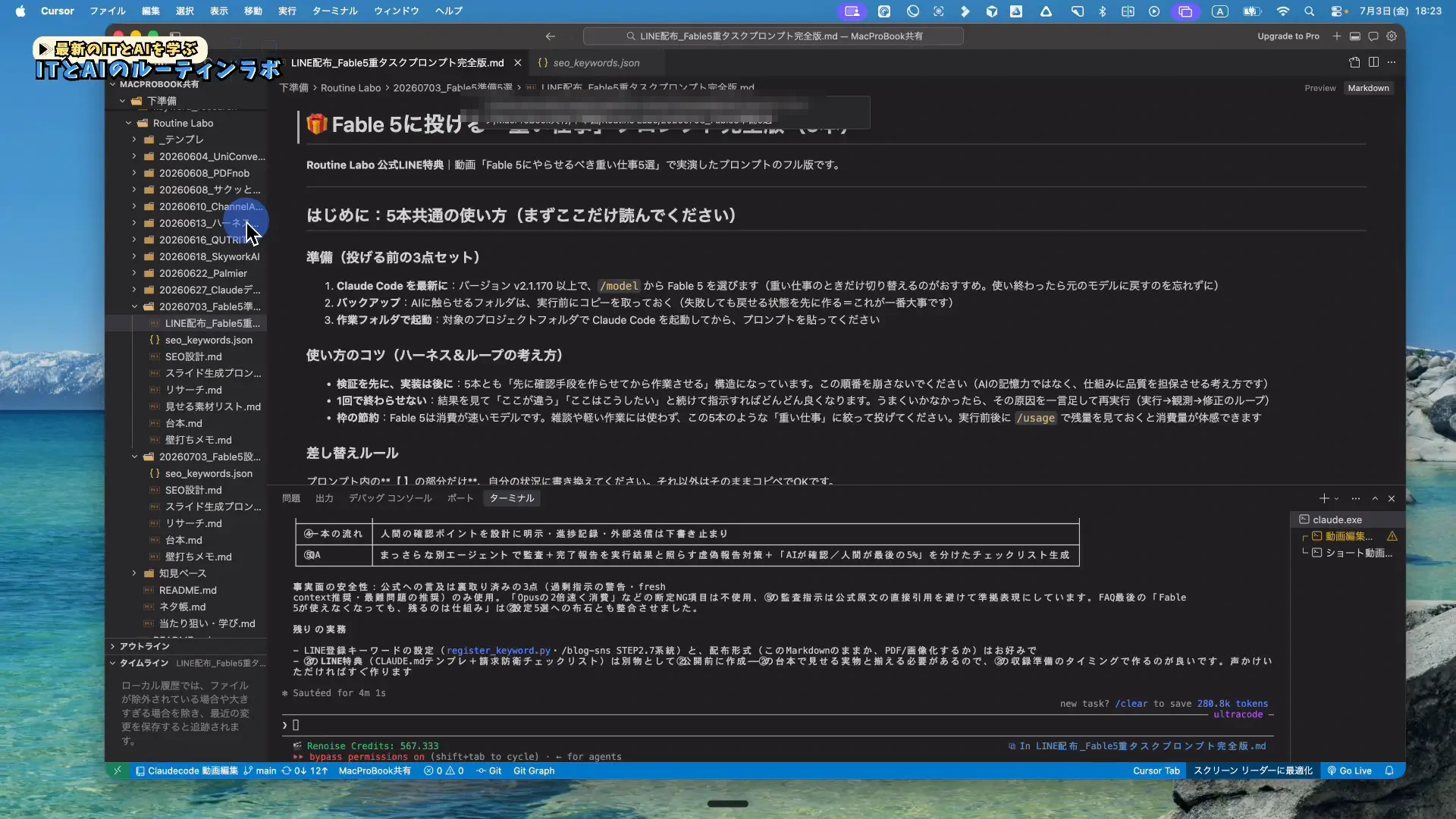Click the open changes icon in editor toolbar
This screenshot has width=1456, height=819.
point(1354,62)
